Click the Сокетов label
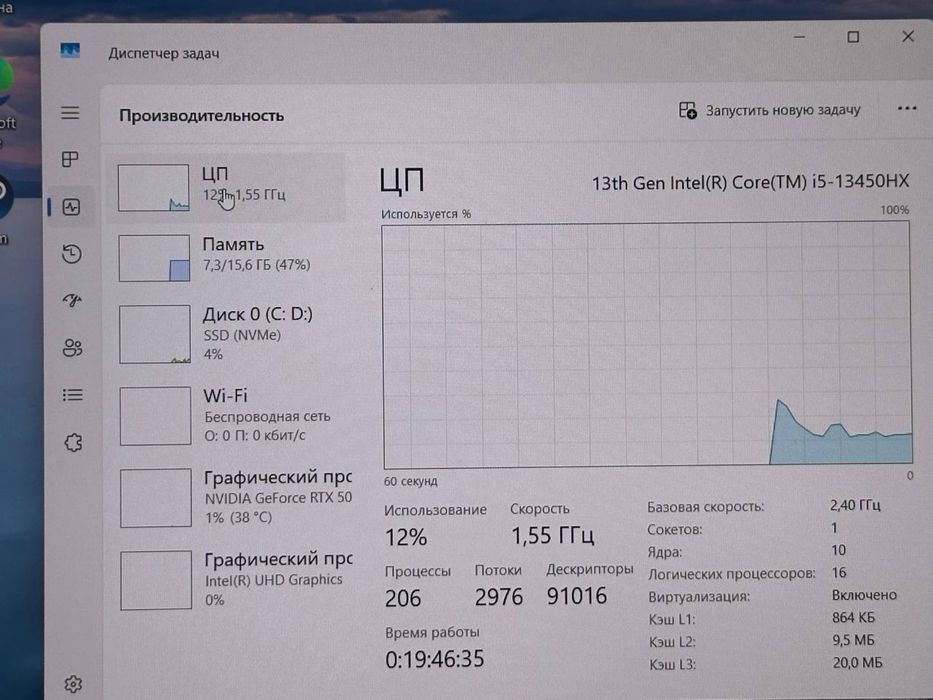Viewport: 933px width, 700px height. pos(675,530)
